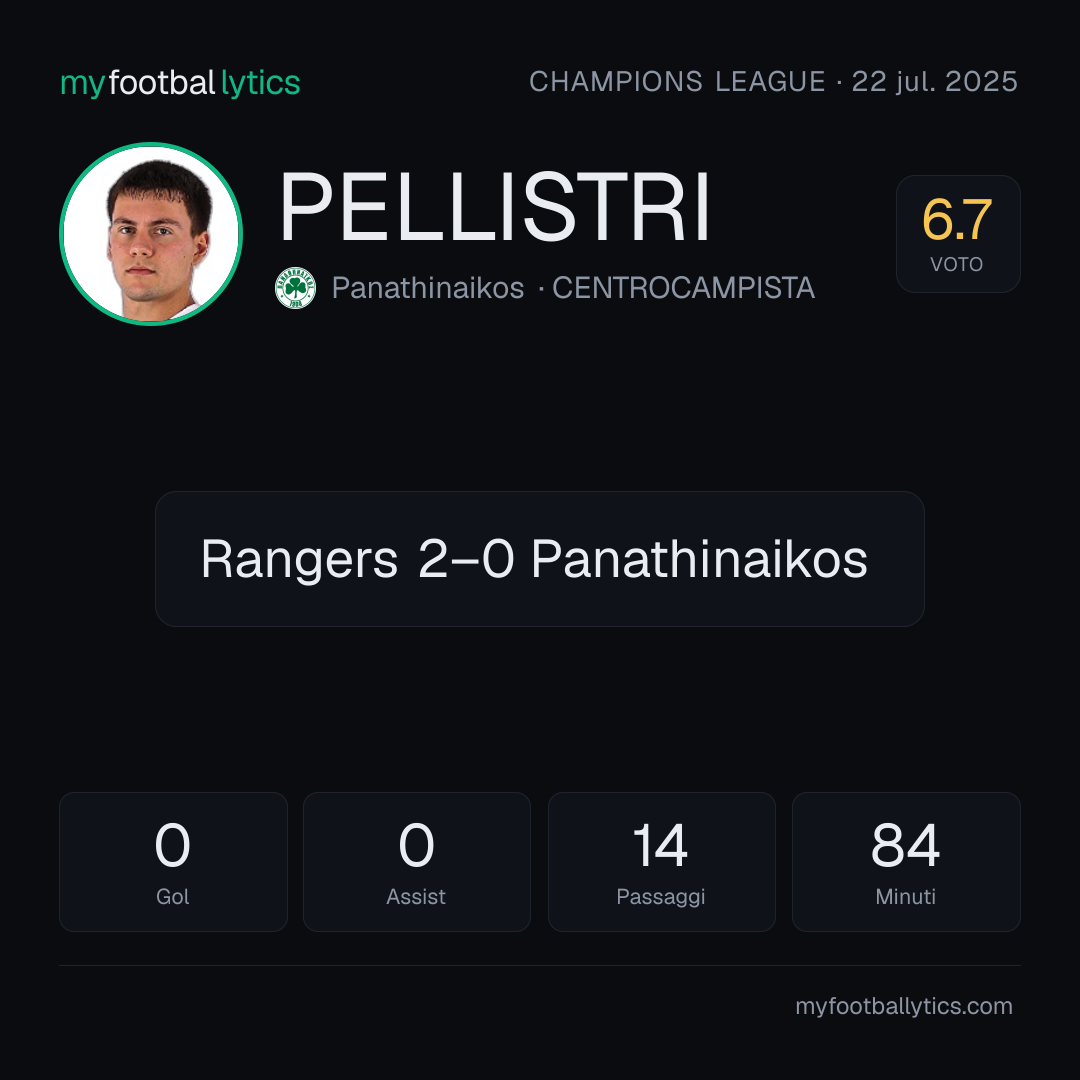Open the Rangers 2–0 Panathinaikos match result
Screen dimensions: 1080x1080
[x=539, y=559]
